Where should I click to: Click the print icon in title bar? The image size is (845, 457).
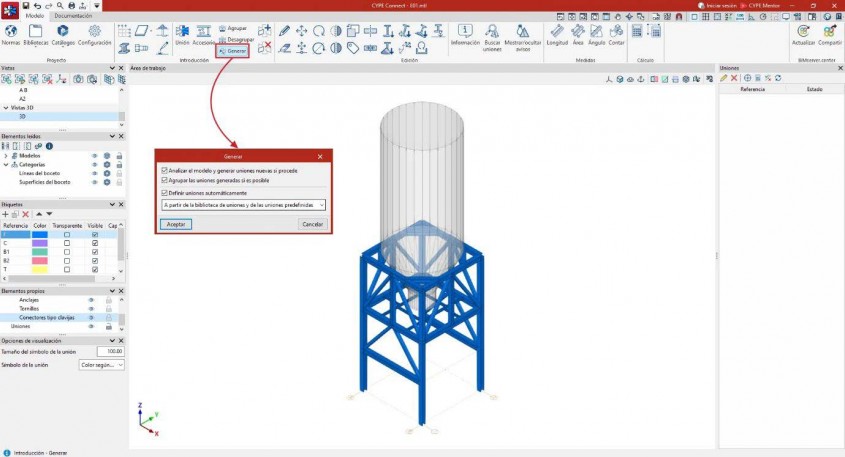coord(72,5)
